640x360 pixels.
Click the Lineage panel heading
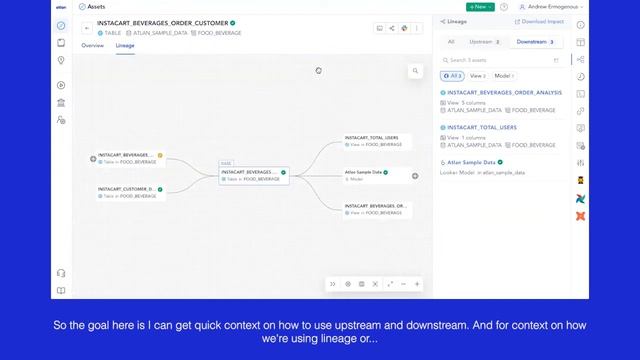coord(453,22)
